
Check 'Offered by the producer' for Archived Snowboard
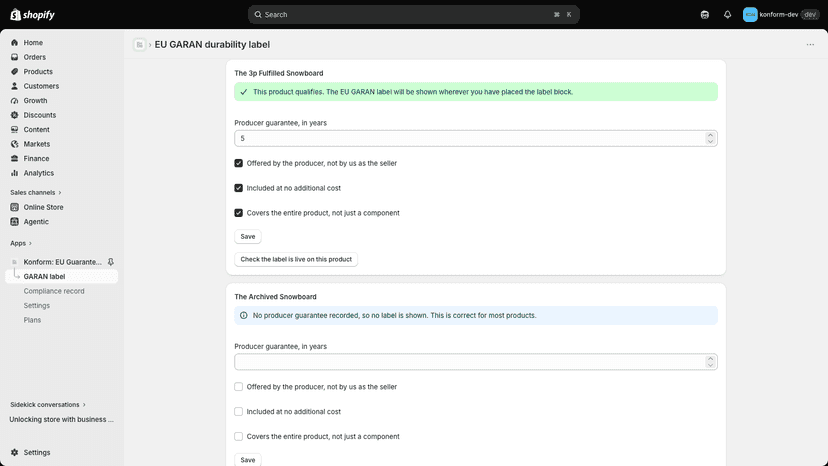coord(239,387)
